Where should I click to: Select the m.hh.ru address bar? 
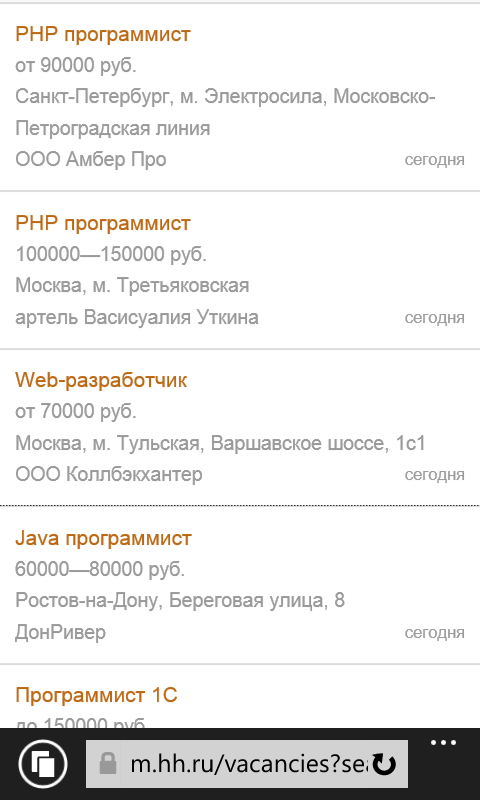tap(246, 764)
